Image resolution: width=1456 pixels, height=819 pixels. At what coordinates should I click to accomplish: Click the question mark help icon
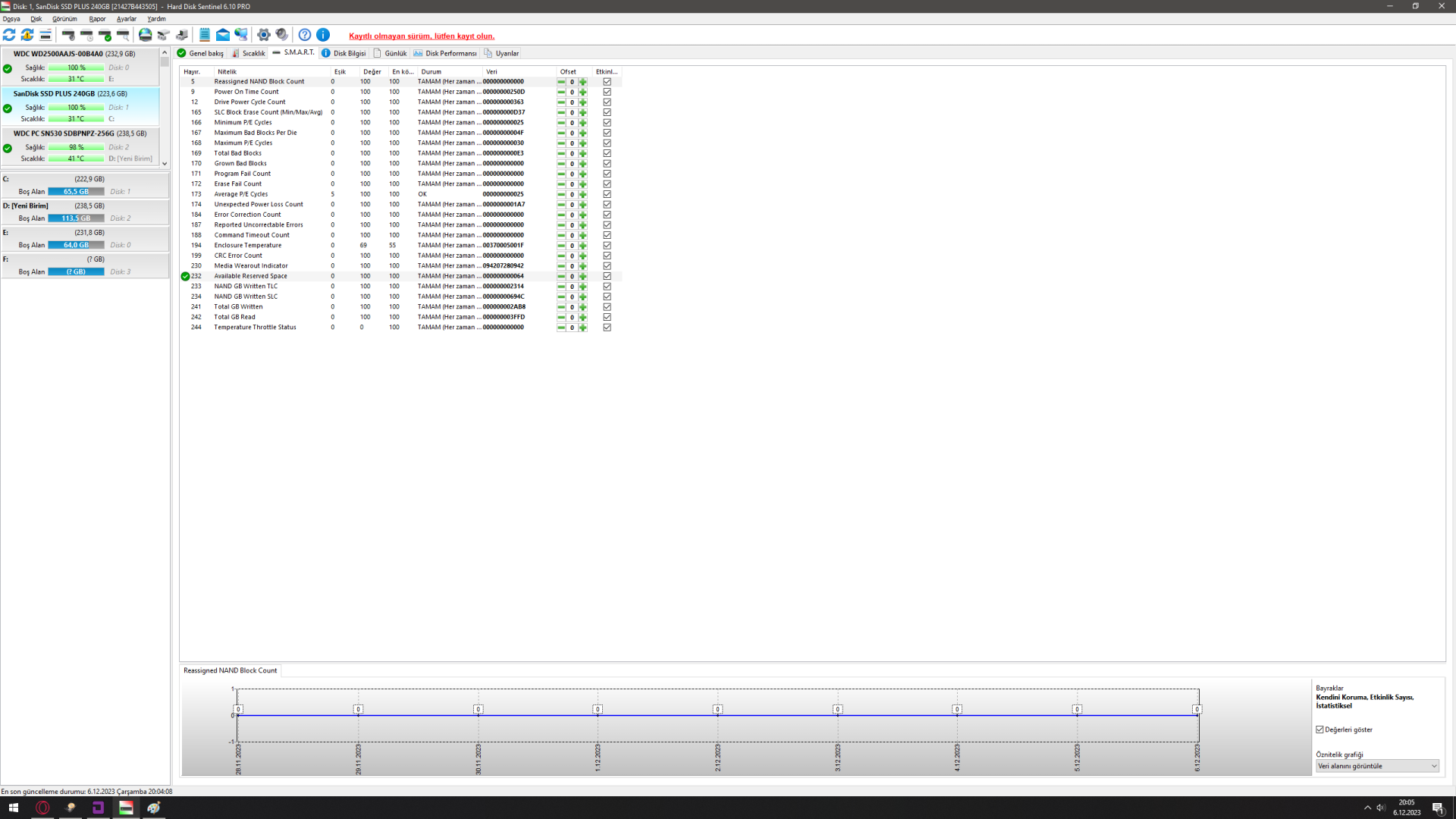(x=305, y=35)
